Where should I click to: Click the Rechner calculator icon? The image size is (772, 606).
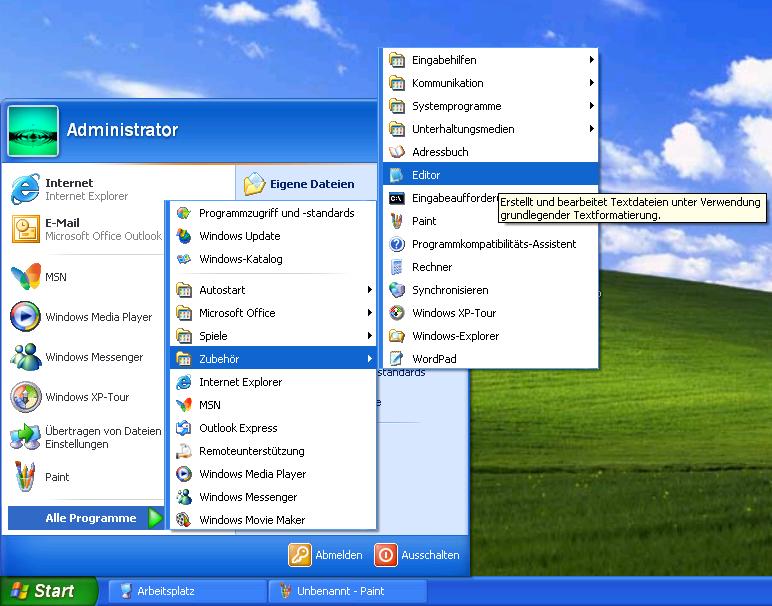[397, 267]
